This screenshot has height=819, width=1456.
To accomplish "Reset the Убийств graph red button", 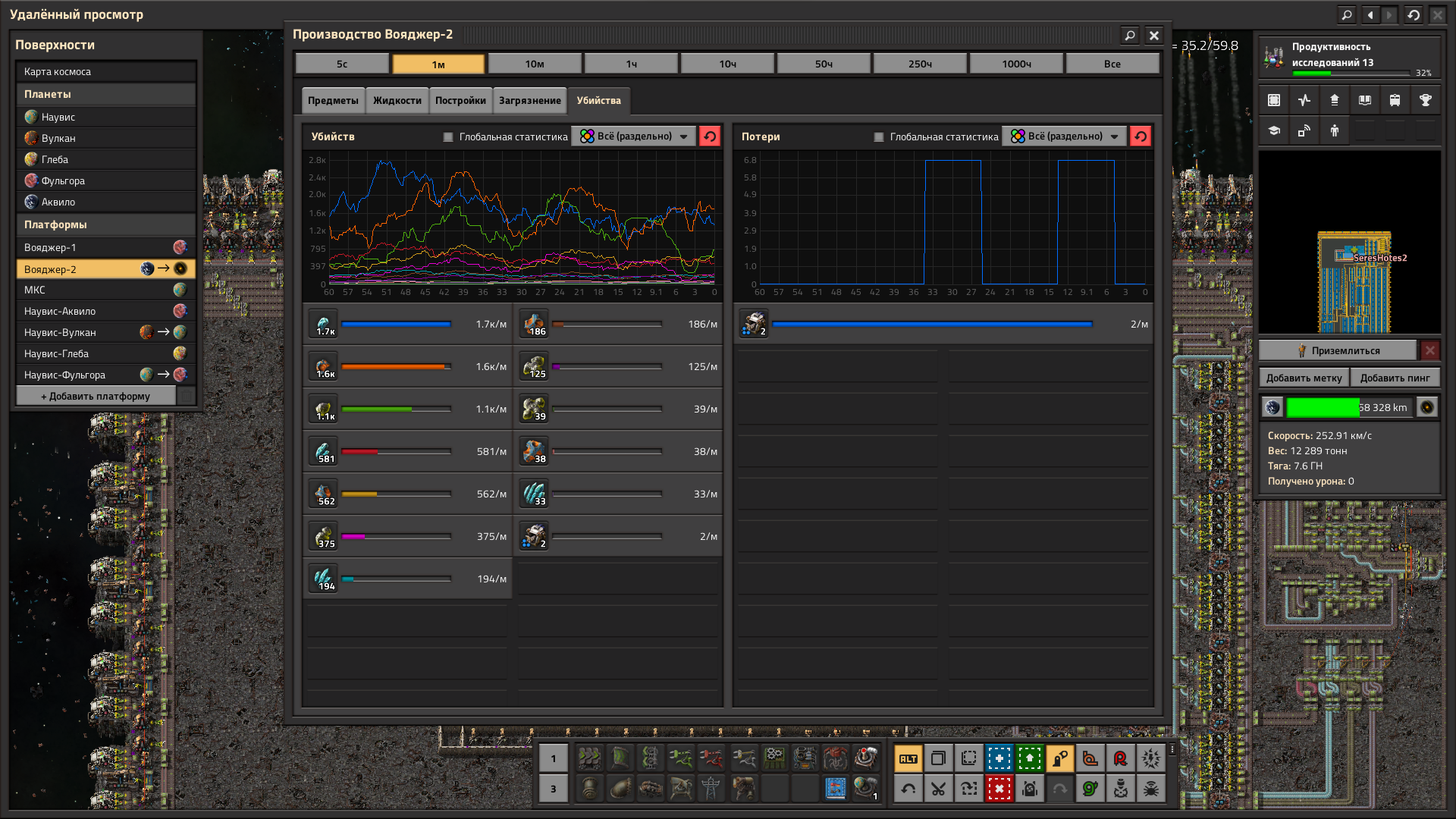I will [x=710, y=136].
